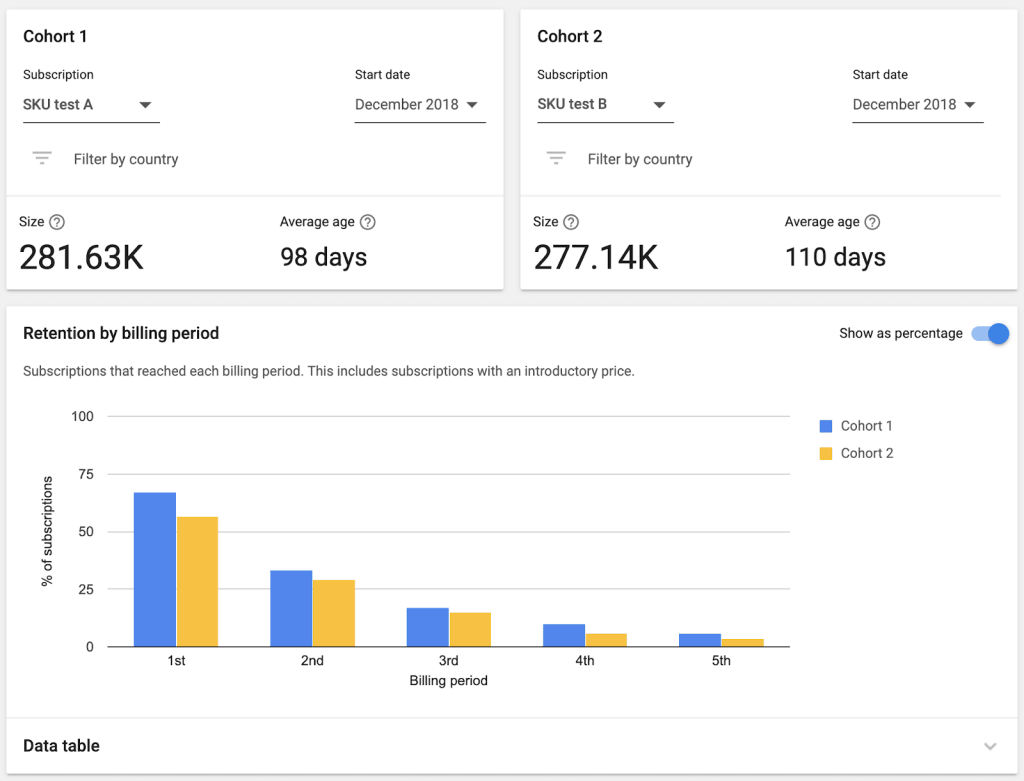The width and height of the screenshot is (1024, 781).
Task: Click the 110 days average age value
Action: (835, 257)
